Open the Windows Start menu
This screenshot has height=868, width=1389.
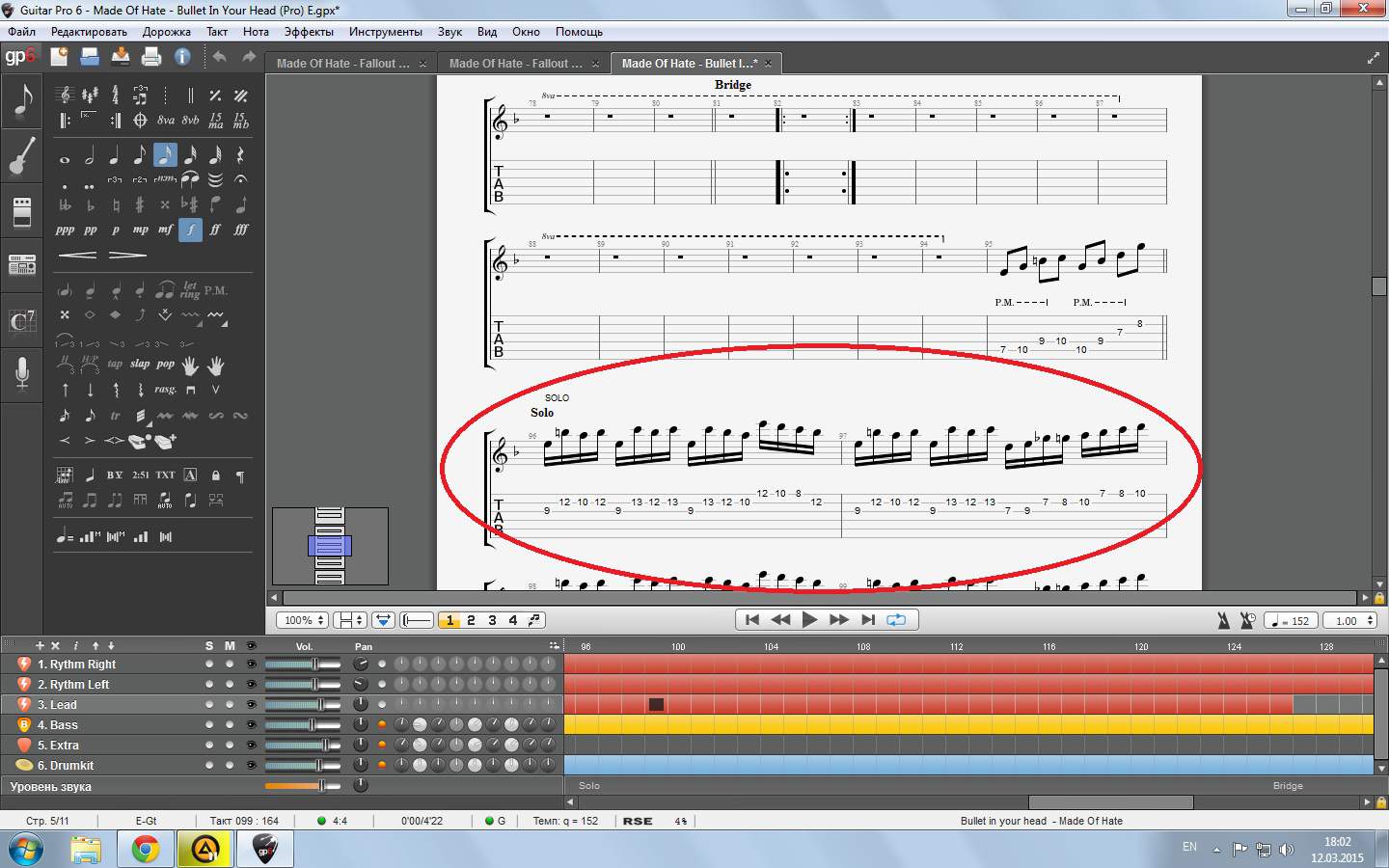click(26, 849)
